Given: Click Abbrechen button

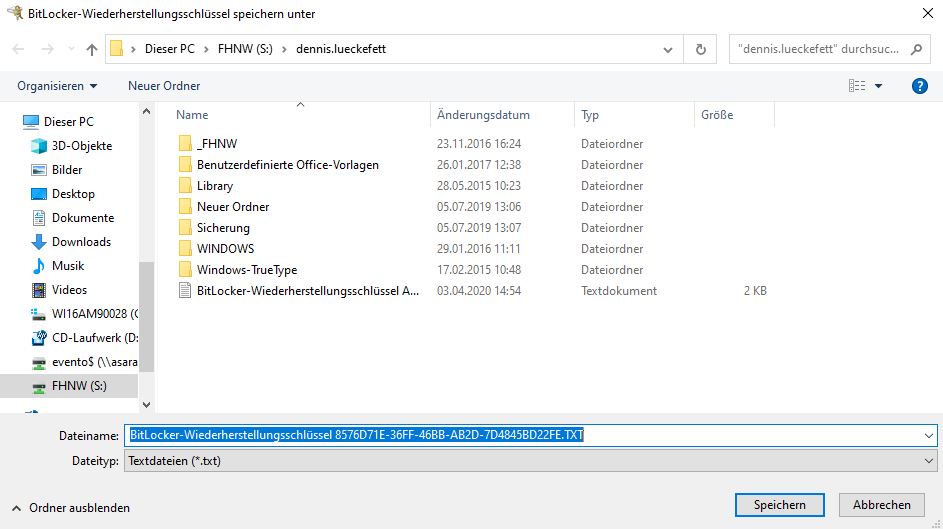Looking at the screenshot, I should [x=882, y=505].
